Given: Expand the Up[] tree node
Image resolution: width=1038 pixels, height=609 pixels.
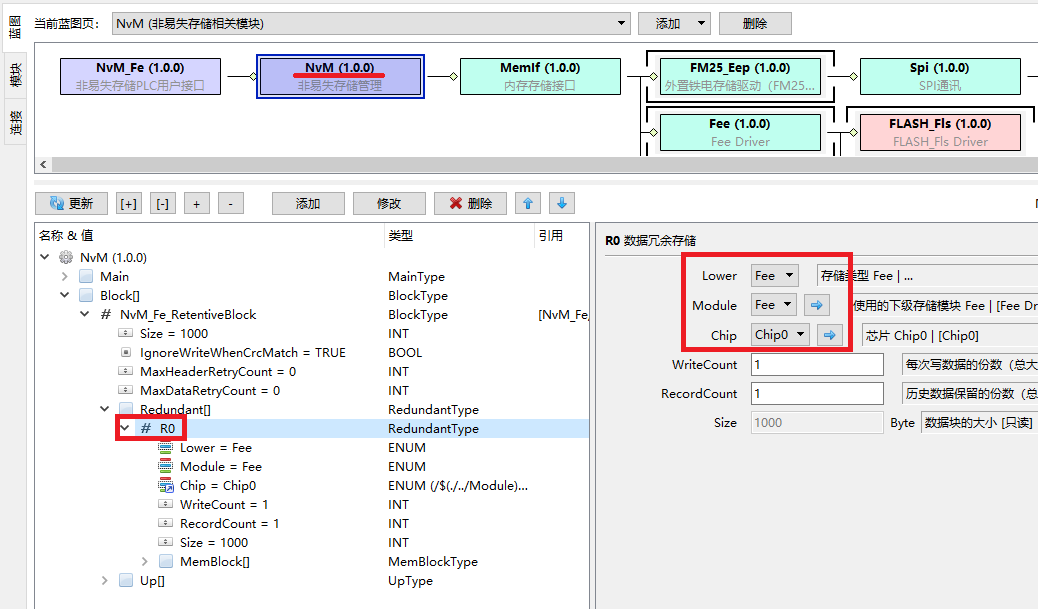Looking at the screenshot, I should (105, 580).
